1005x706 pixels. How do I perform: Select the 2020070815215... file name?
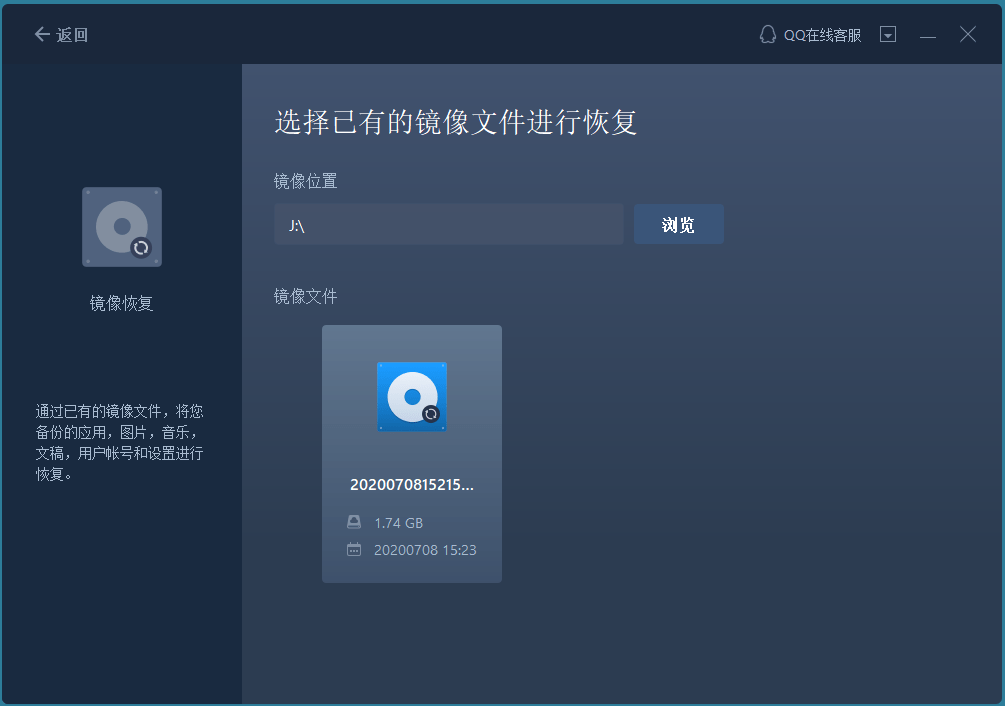412,485
